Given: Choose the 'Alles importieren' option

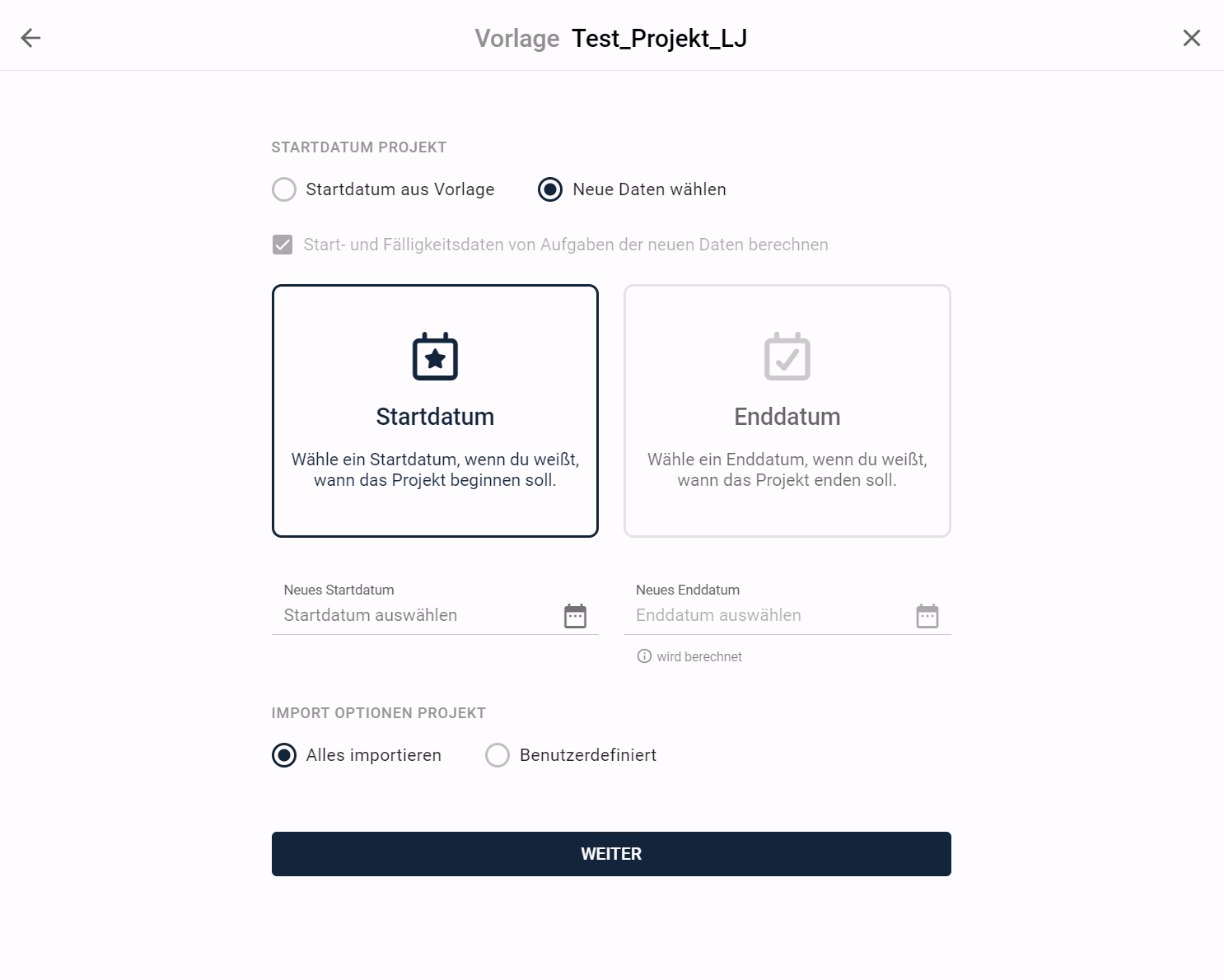Looking at the screenshot, I should (284, 755).
